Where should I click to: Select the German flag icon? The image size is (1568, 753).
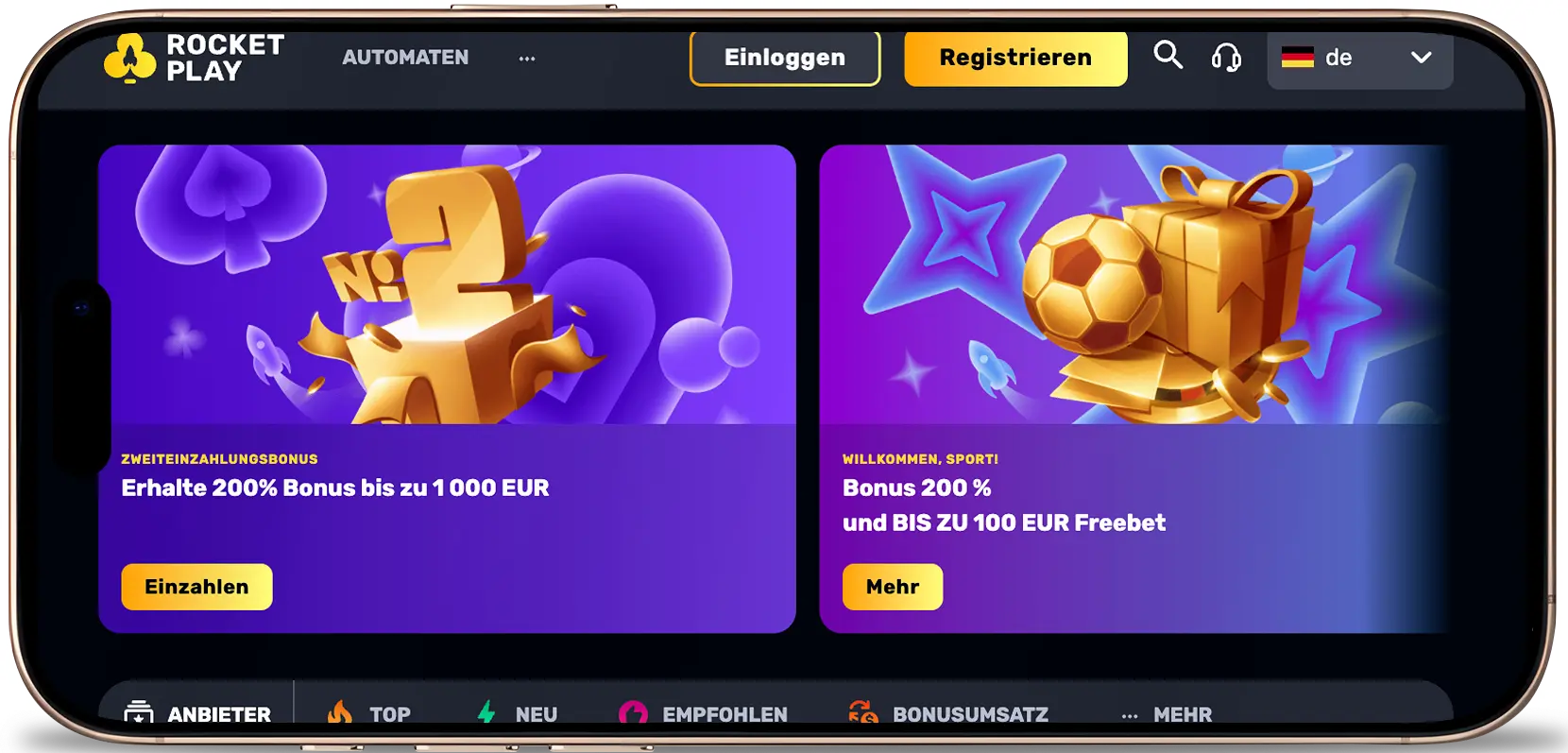point(1298,58)
